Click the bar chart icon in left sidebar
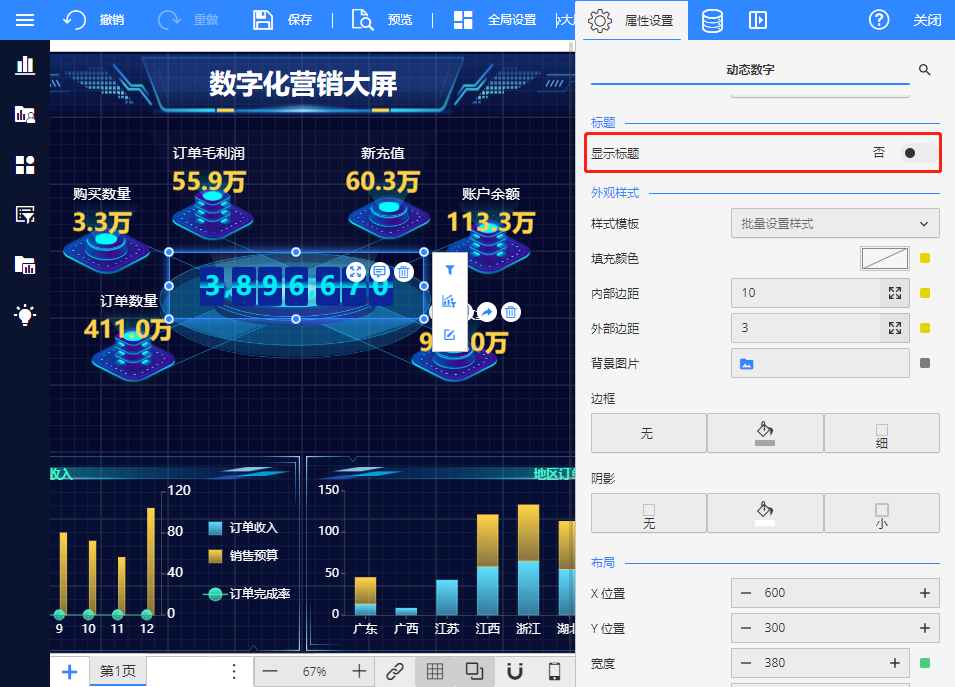 [x=25, y=66]
